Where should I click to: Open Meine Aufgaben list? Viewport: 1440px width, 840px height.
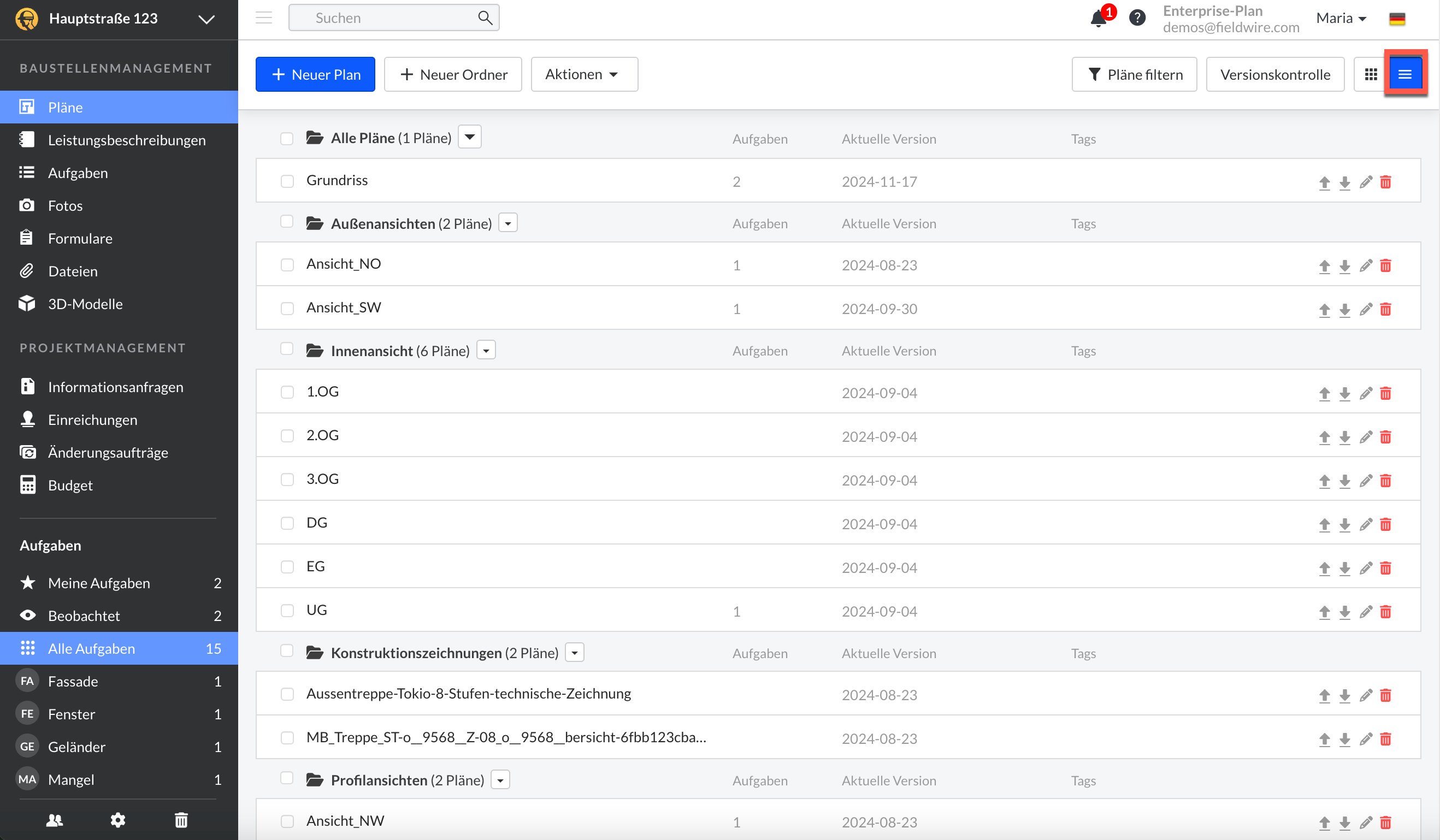[119, 583]
